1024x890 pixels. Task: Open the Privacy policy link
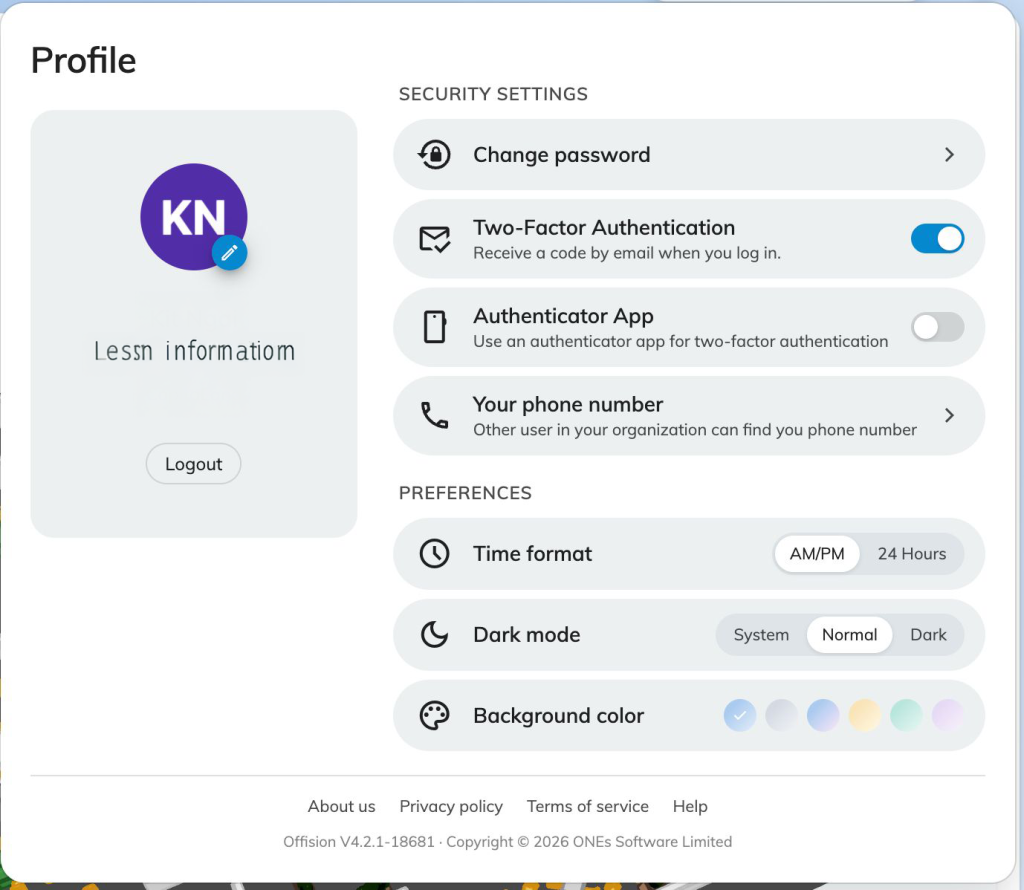[x=451, y=806]
